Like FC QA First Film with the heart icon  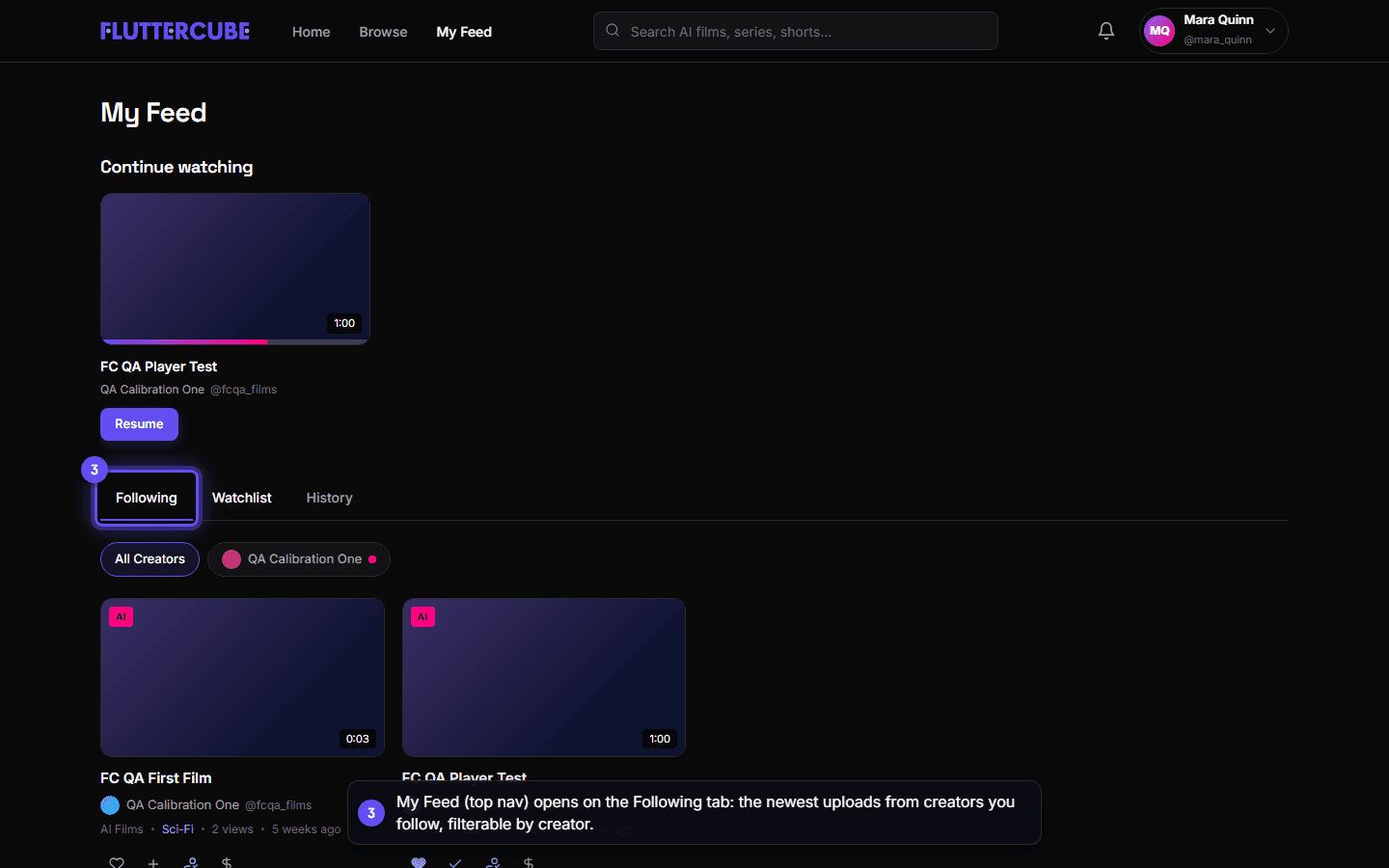(117, 862)
